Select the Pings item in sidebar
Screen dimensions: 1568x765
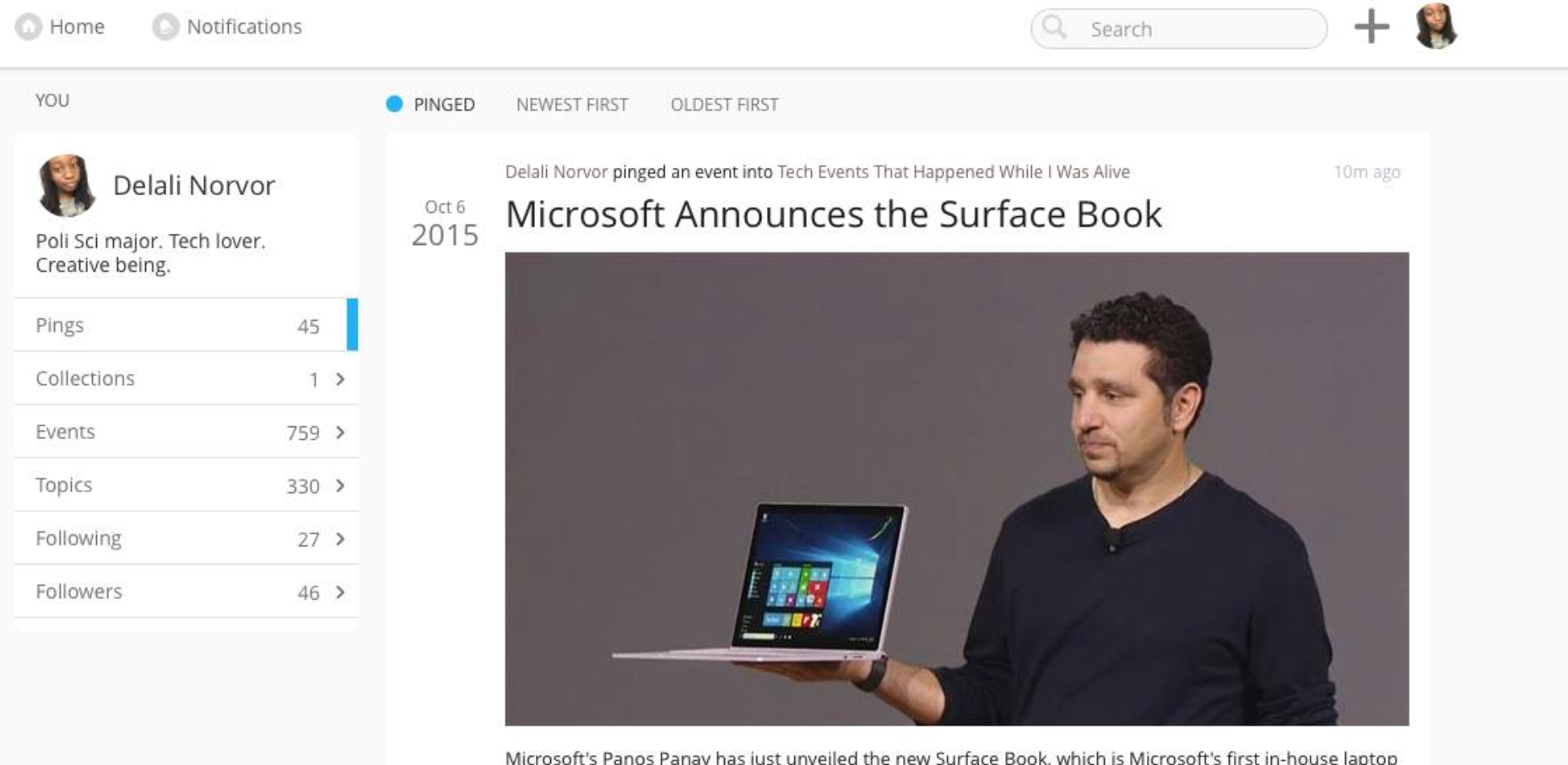(x=187, y=325)
